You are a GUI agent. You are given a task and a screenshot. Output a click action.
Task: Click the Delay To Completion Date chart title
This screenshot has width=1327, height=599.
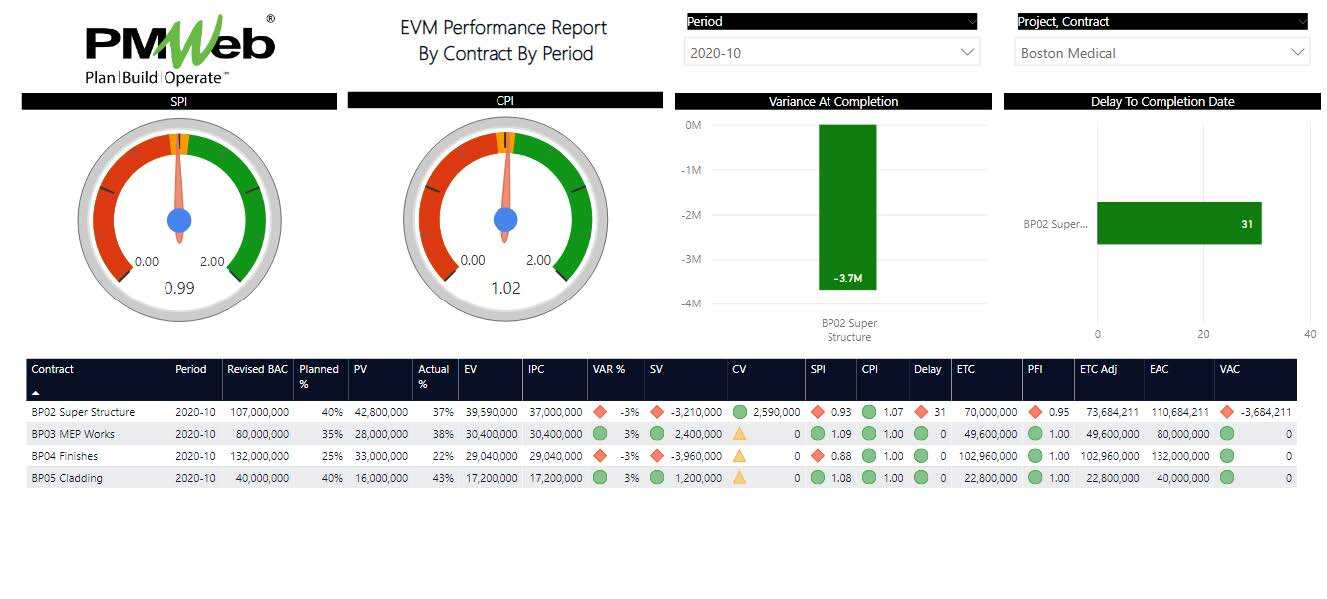(x=1162, y=101)
